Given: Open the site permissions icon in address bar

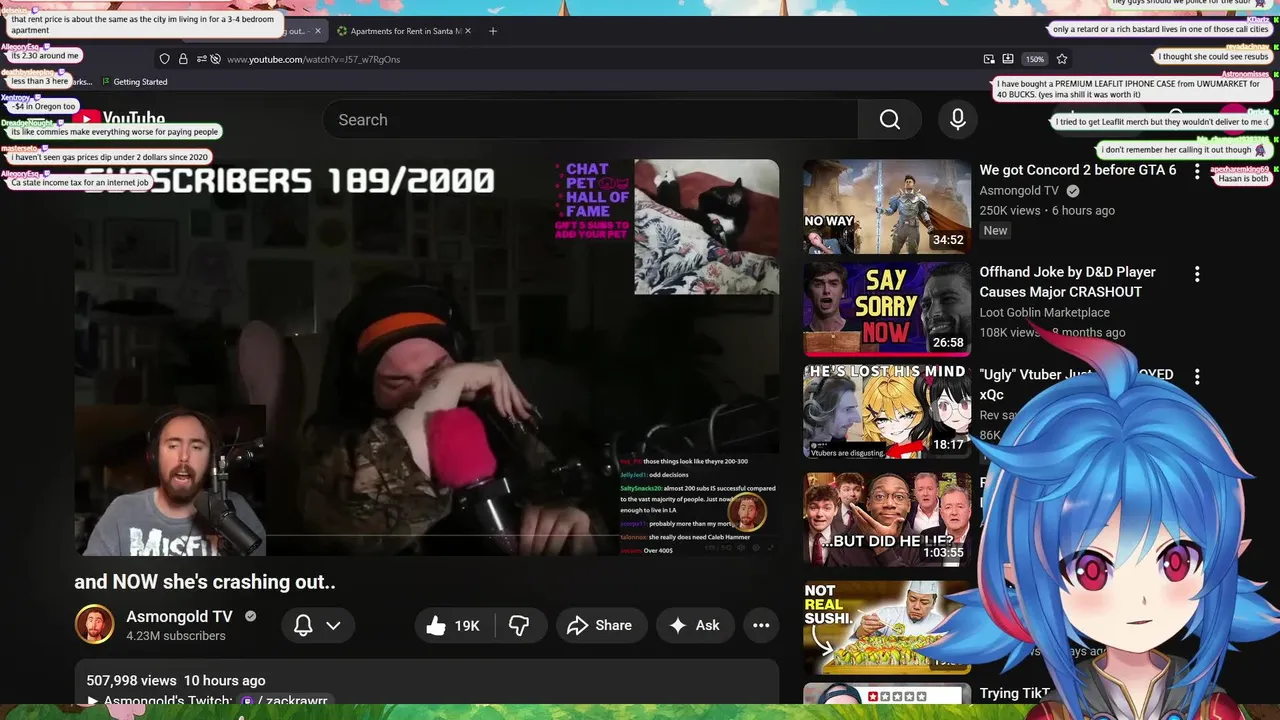Looking at the screenshot, I should [x=201, y=59].
